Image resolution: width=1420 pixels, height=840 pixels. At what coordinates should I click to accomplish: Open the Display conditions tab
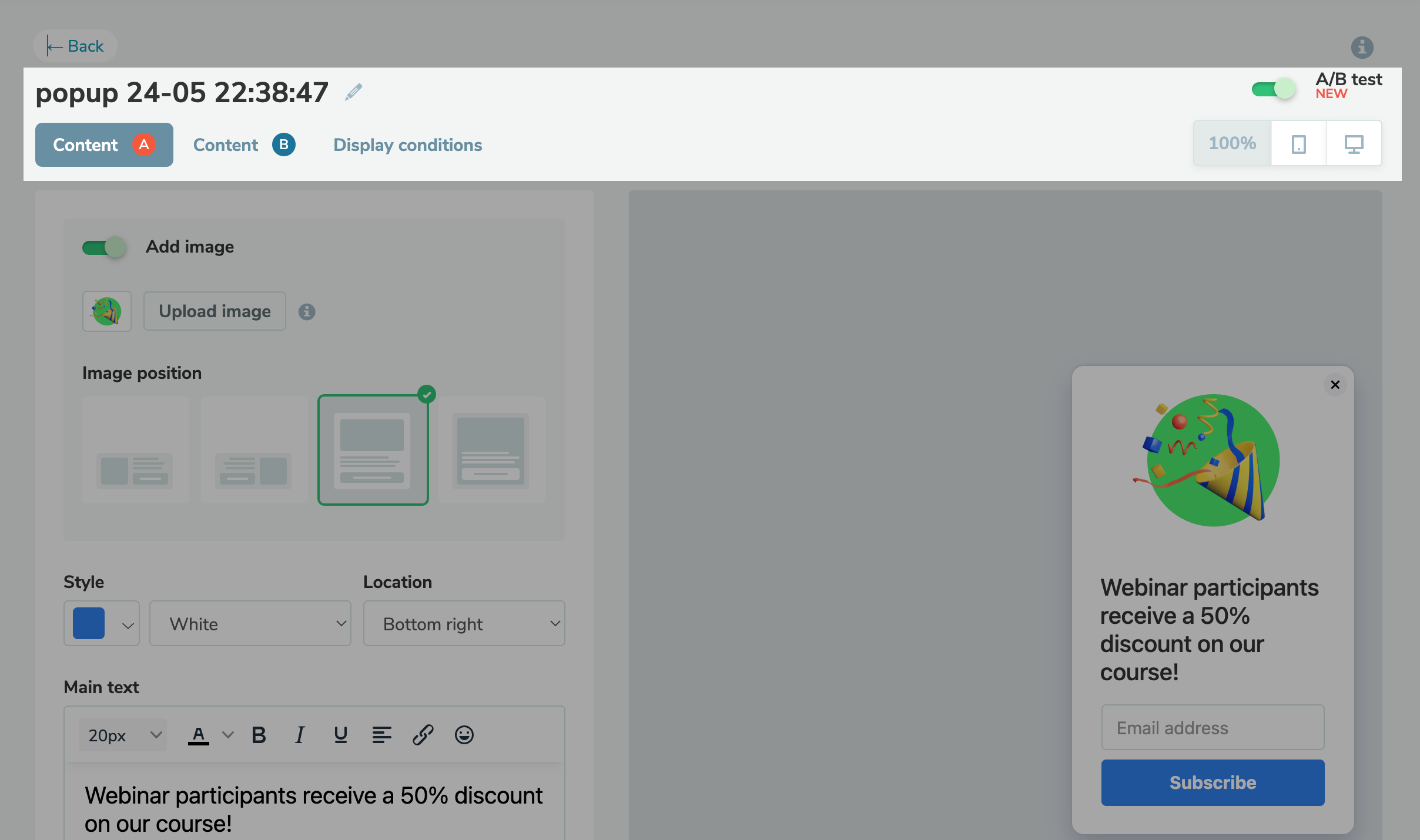[x=407, y=145]
